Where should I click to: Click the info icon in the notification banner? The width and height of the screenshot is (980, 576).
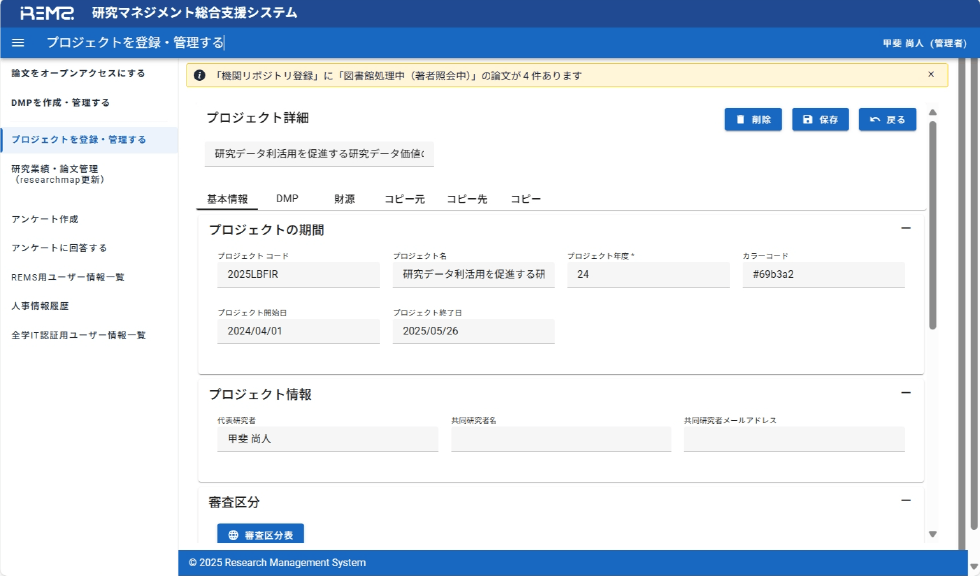point(197,74)
